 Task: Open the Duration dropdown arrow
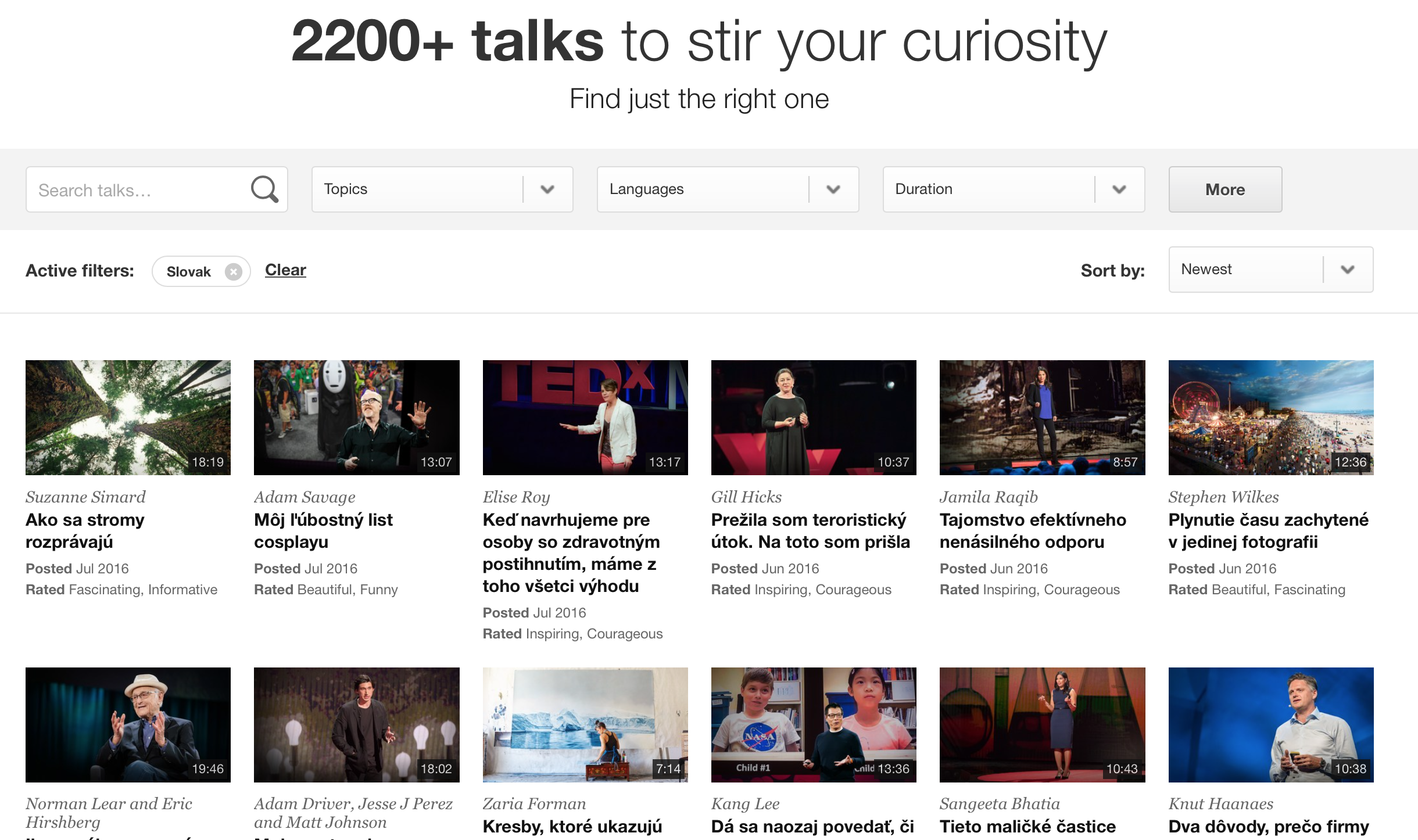[x=1119, y=189]
